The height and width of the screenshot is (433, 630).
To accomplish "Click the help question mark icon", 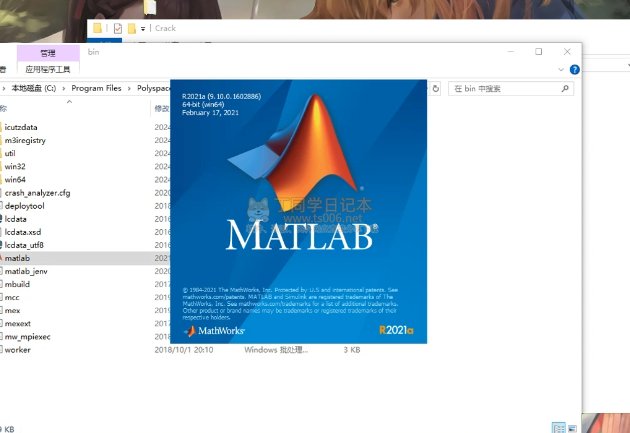I will [575, 69].
